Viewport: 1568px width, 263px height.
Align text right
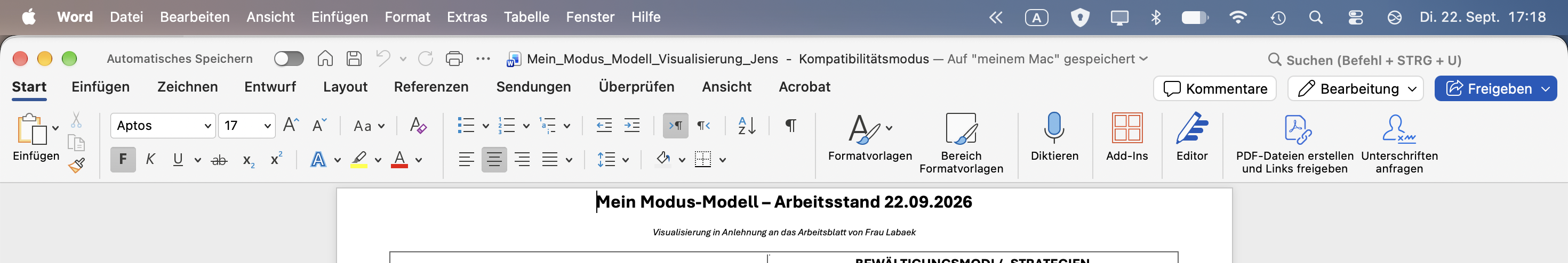click(x=522, y=160)
